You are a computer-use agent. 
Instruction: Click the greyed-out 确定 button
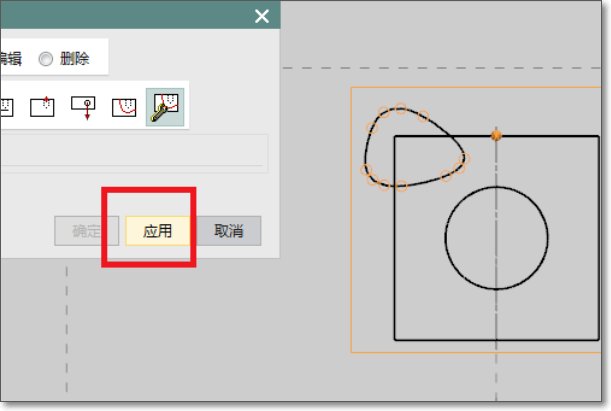point(88,231)
